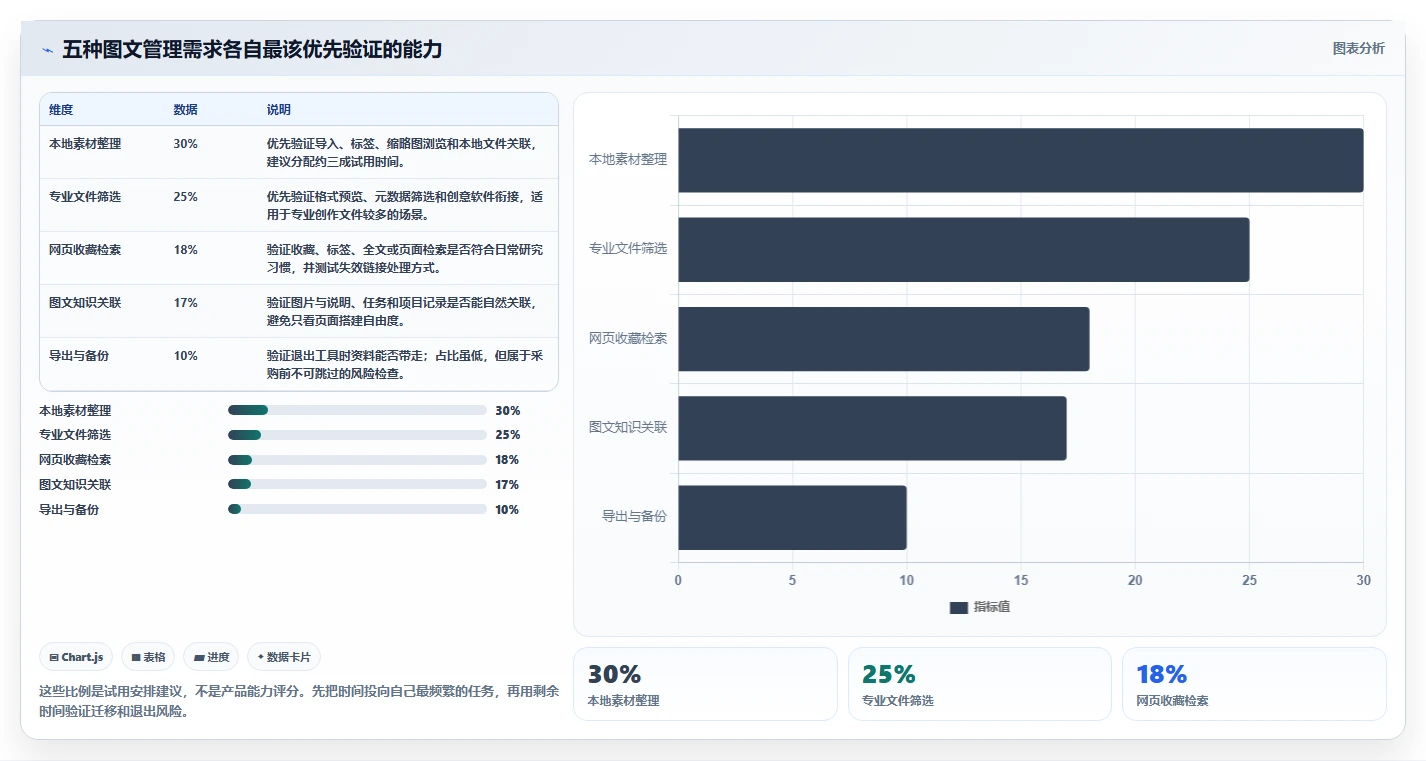Select the 表格 tag chip
Viewport: 1426px width, 761px height.
tap(148, 657)
